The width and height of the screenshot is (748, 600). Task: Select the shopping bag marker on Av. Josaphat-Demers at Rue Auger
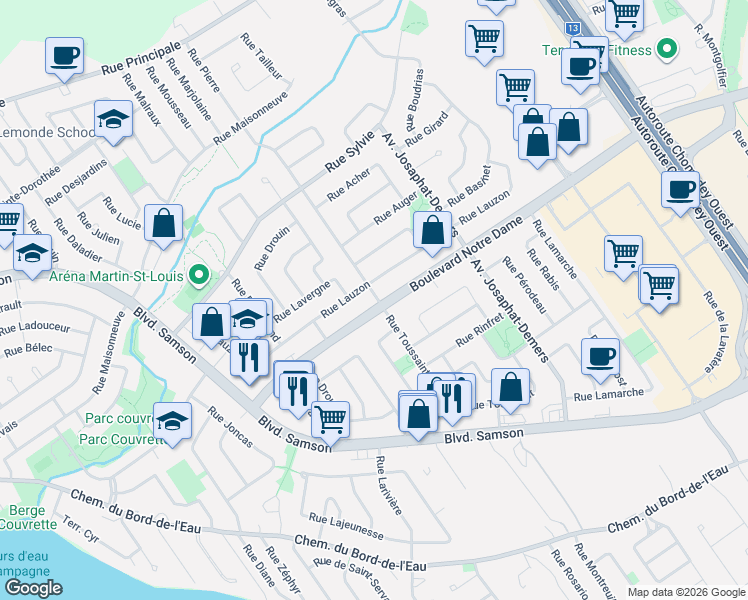pos(432,231)
